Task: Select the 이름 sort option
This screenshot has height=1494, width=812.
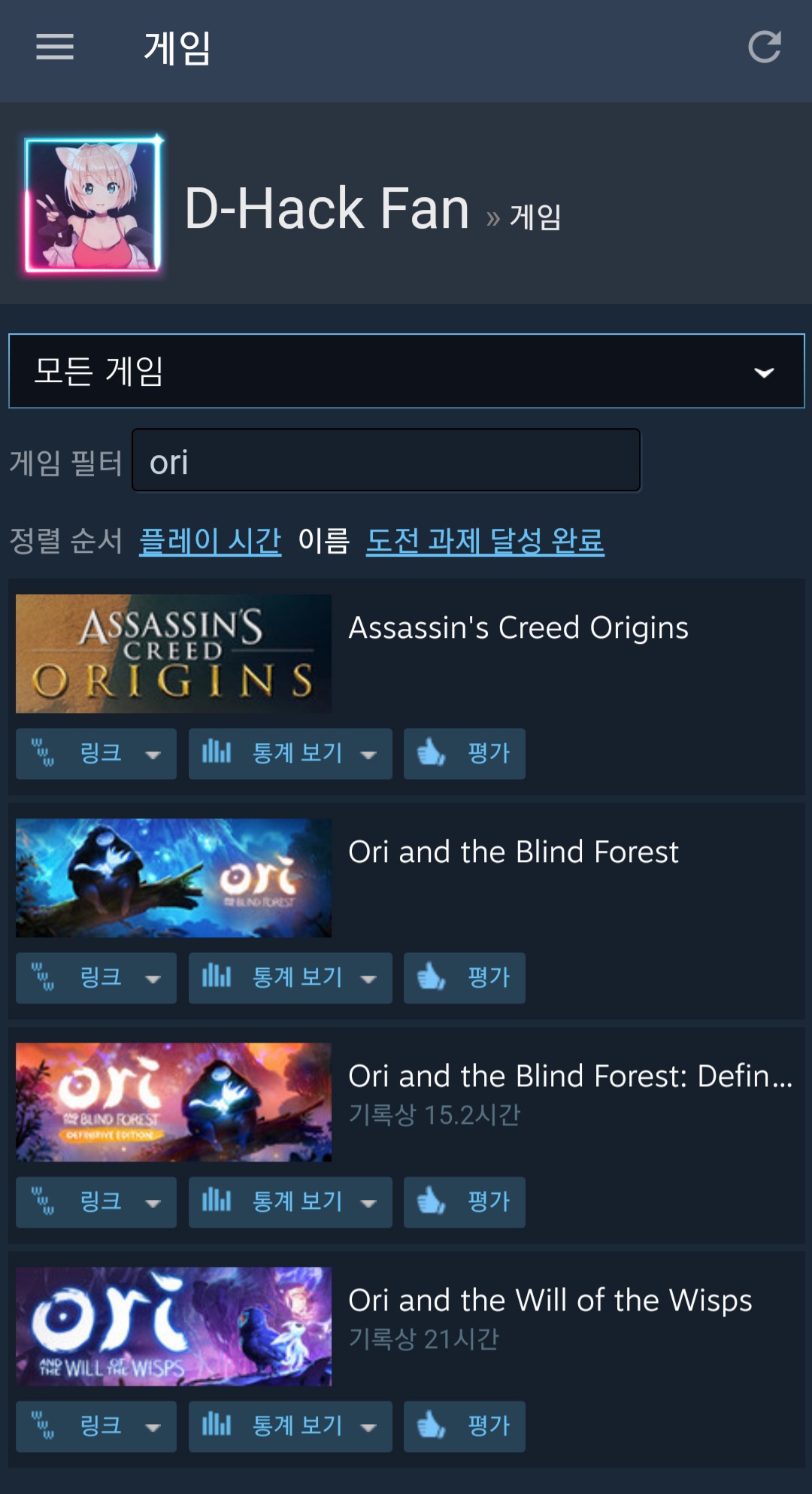Action: (x=324, y=540)
